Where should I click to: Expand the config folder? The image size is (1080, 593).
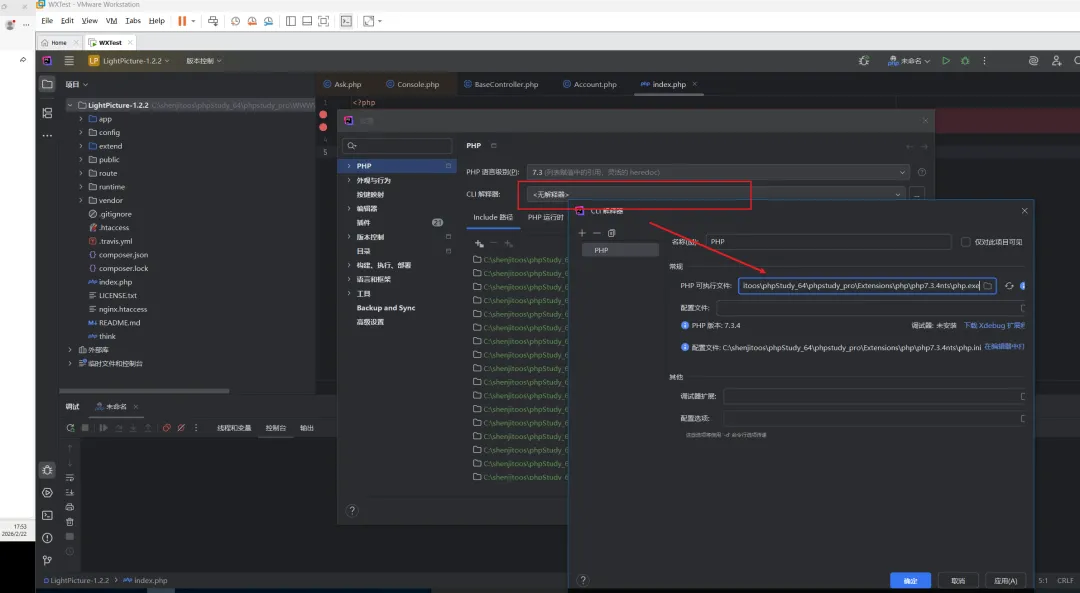[81, 132]
